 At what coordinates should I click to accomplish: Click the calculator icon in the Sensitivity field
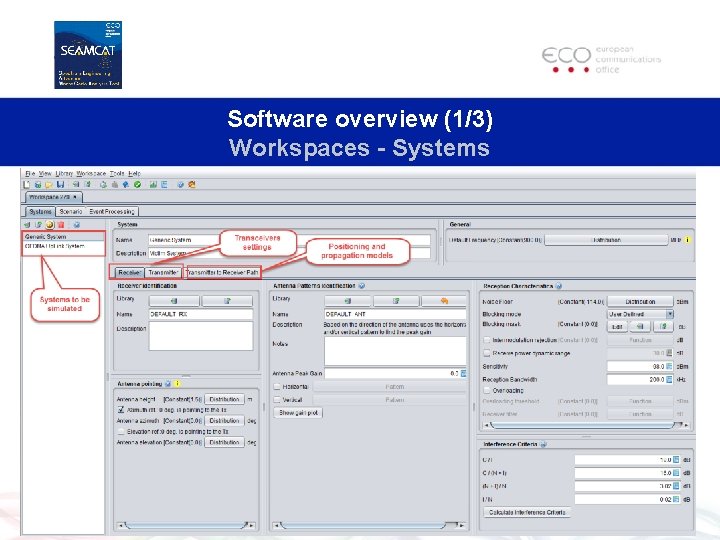[x=669, y=366]
